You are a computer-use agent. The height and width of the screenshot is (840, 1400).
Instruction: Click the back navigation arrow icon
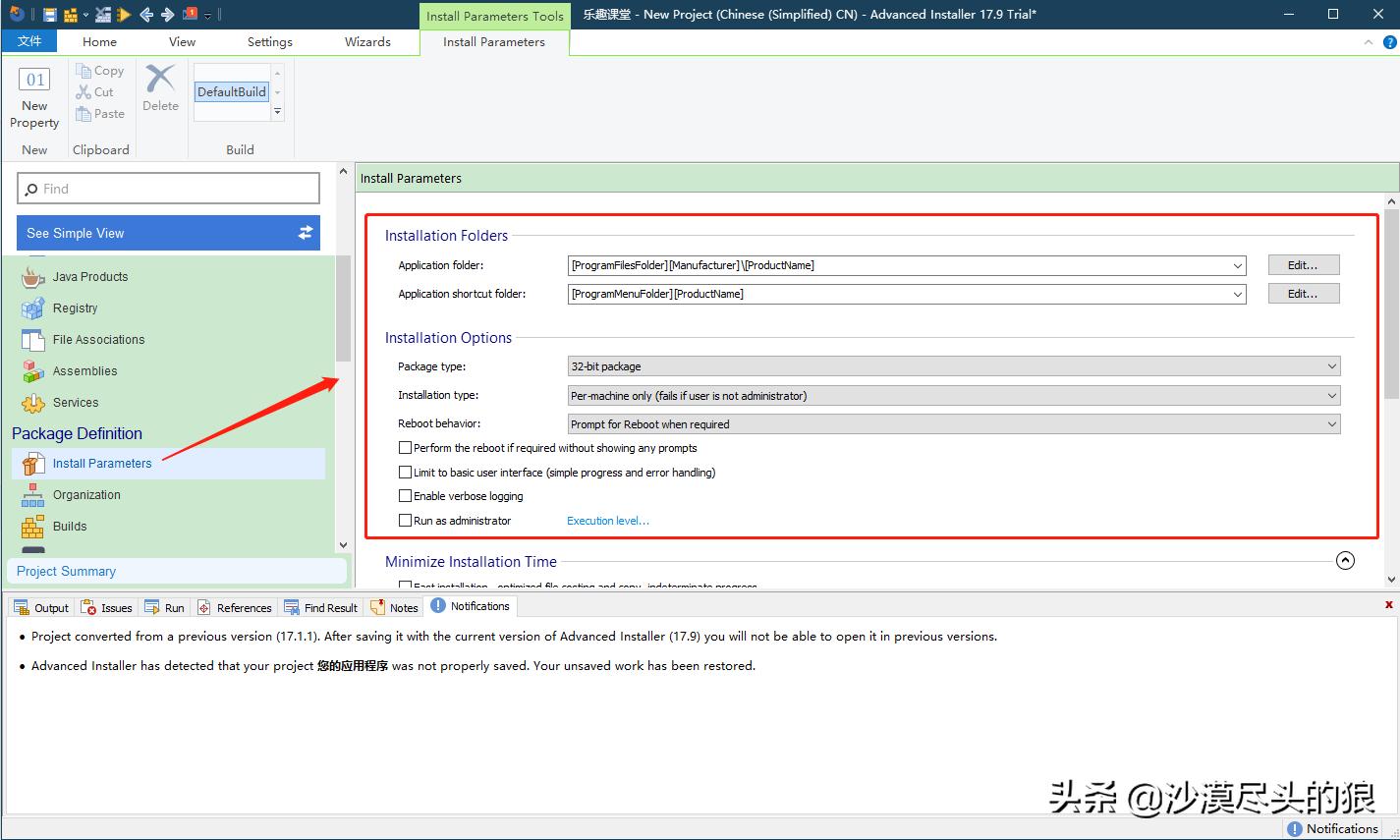146,15
